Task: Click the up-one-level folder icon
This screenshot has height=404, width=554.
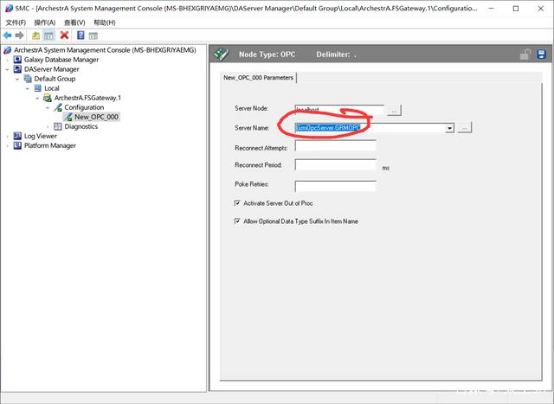Action: point(36,35)
